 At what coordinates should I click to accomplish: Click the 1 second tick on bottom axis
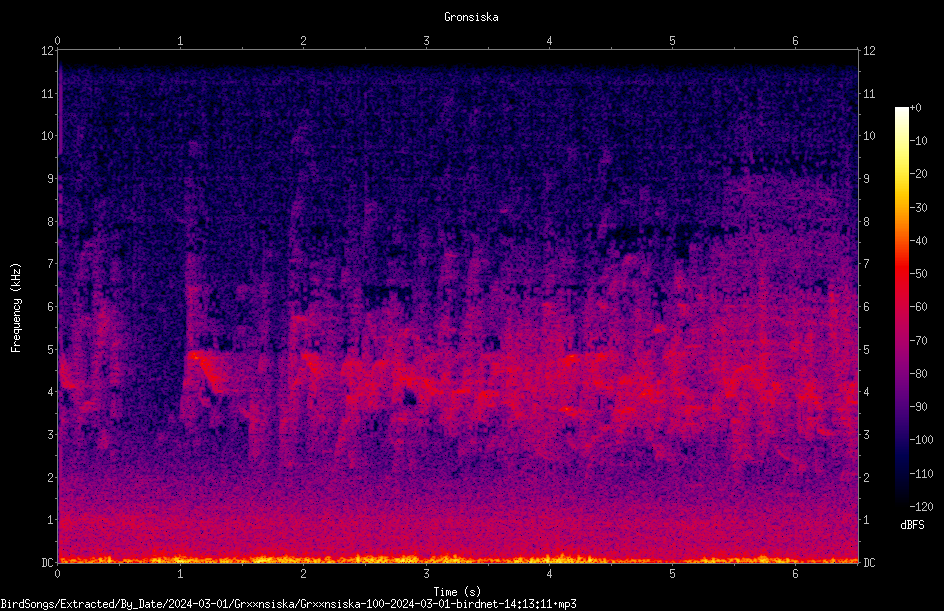(x=180, y=574)
